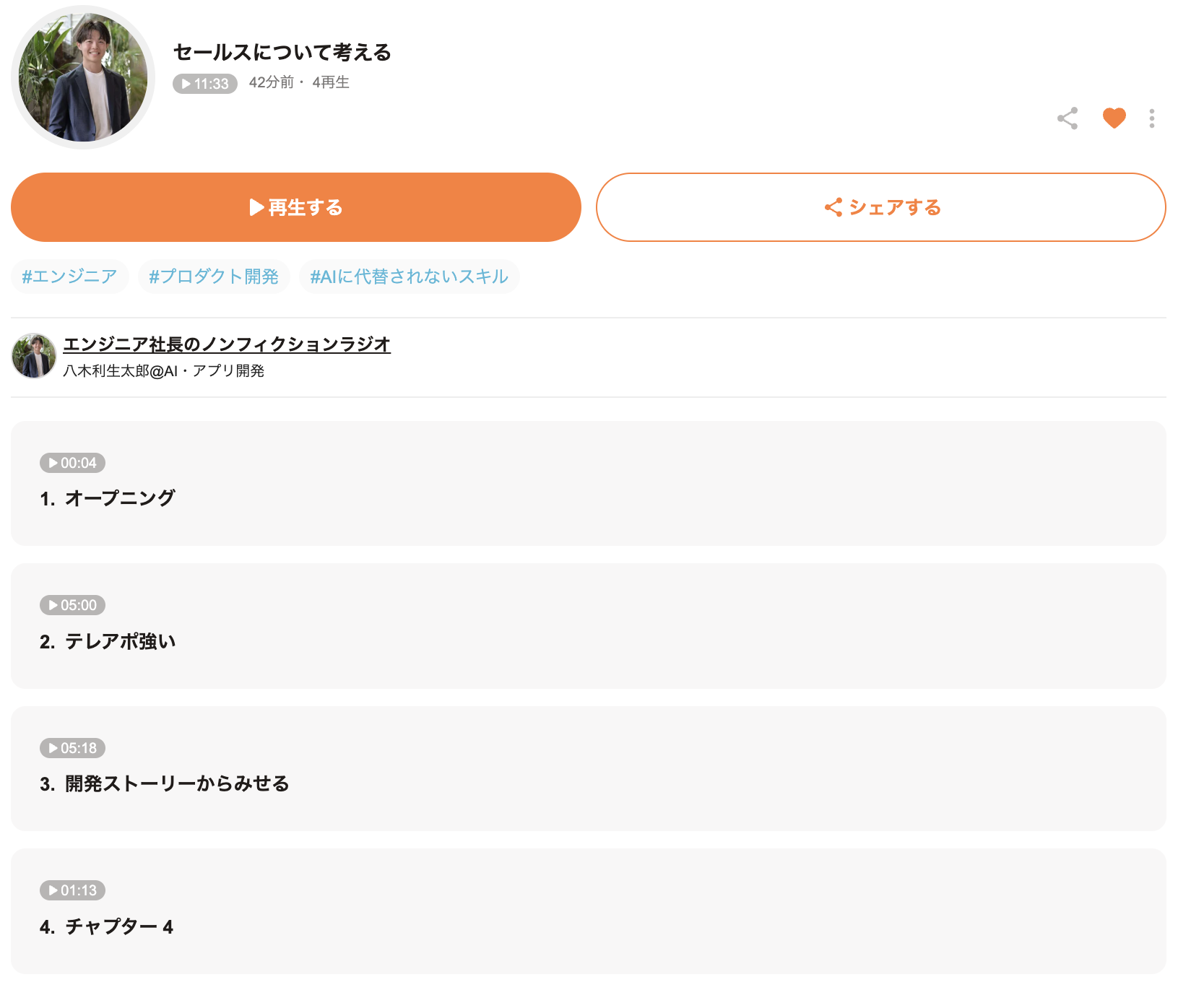Jump to the 00:04 chapter timestamp
This screenshot has height=1008, width=1178.
[x=72, y=463]
